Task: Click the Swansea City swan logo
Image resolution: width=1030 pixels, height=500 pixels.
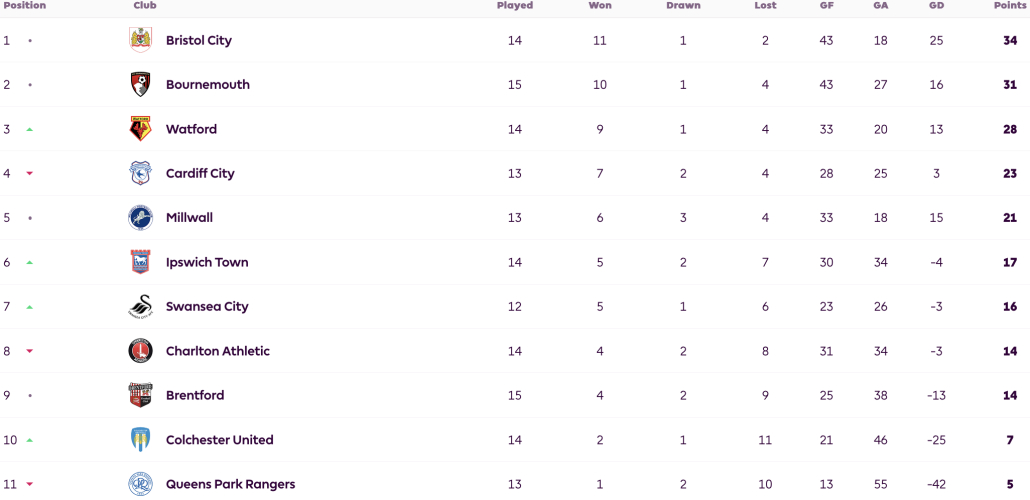Action: click(x=140, y=307)
